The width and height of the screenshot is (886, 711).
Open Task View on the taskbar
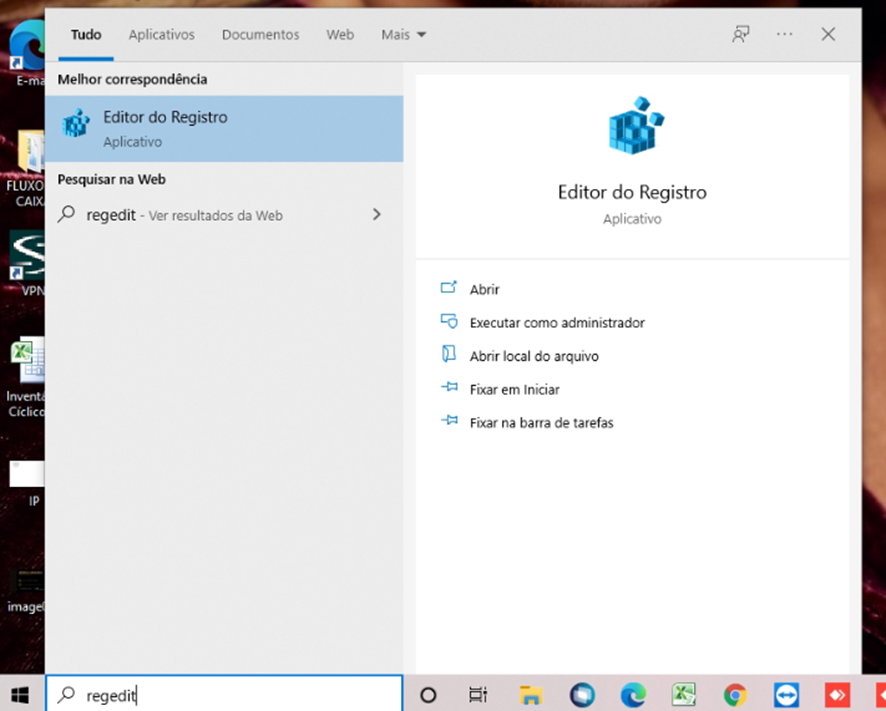pyautogui.click(x=478, y=695)
